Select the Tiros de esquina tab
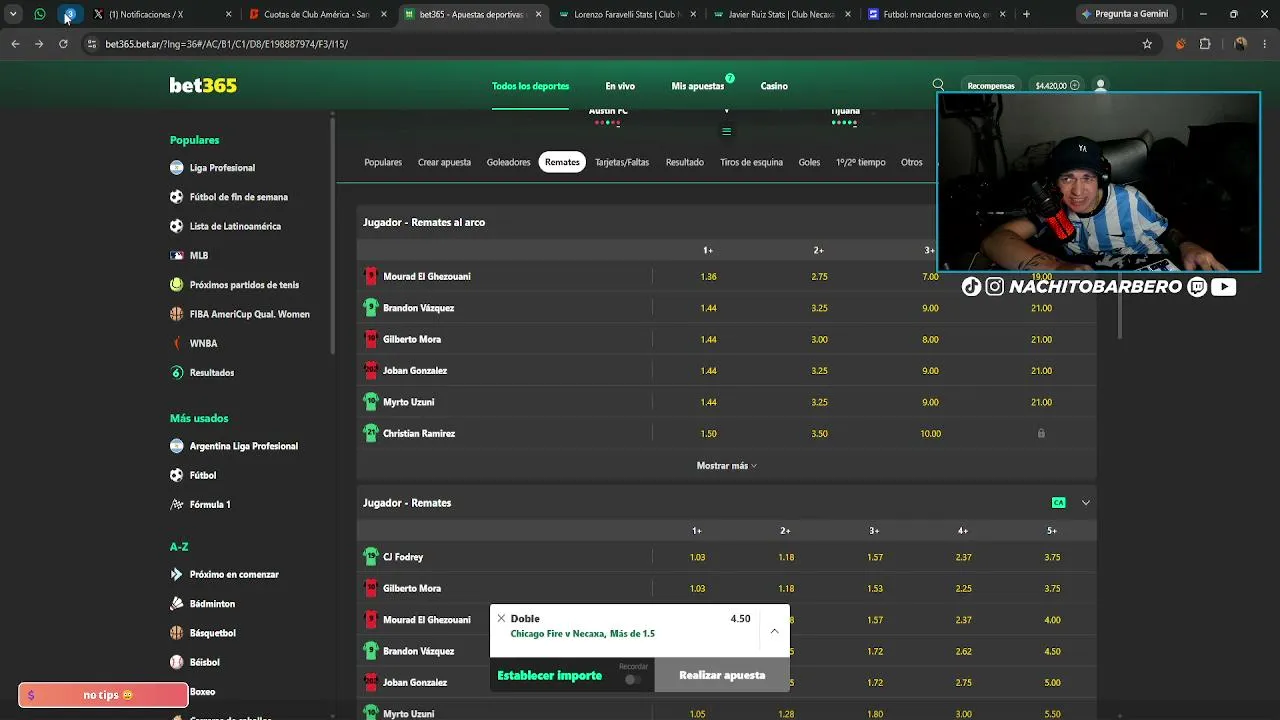Viewport: 1280px width, 720px height. coord(751,162)
